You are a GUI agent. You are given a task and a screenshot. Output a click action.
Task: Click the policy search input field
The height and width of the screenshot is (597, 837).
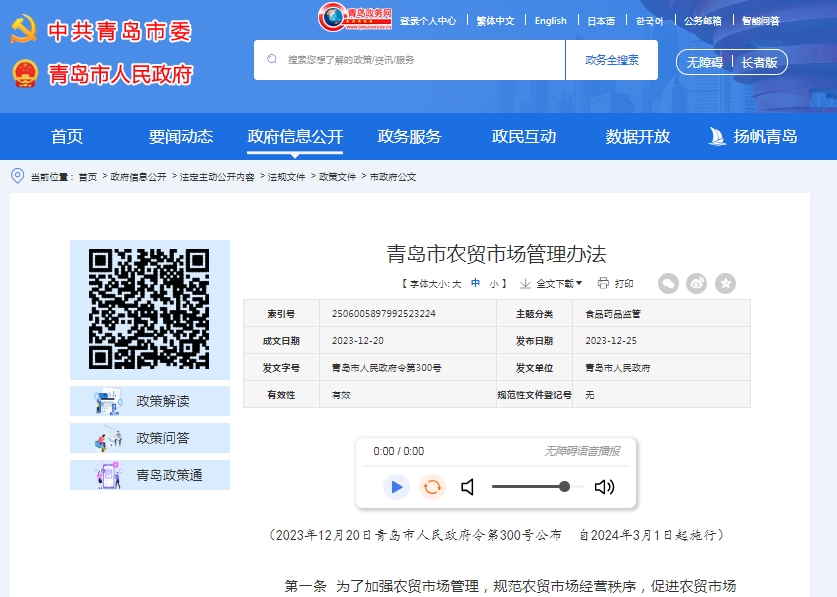pos(420,60)
